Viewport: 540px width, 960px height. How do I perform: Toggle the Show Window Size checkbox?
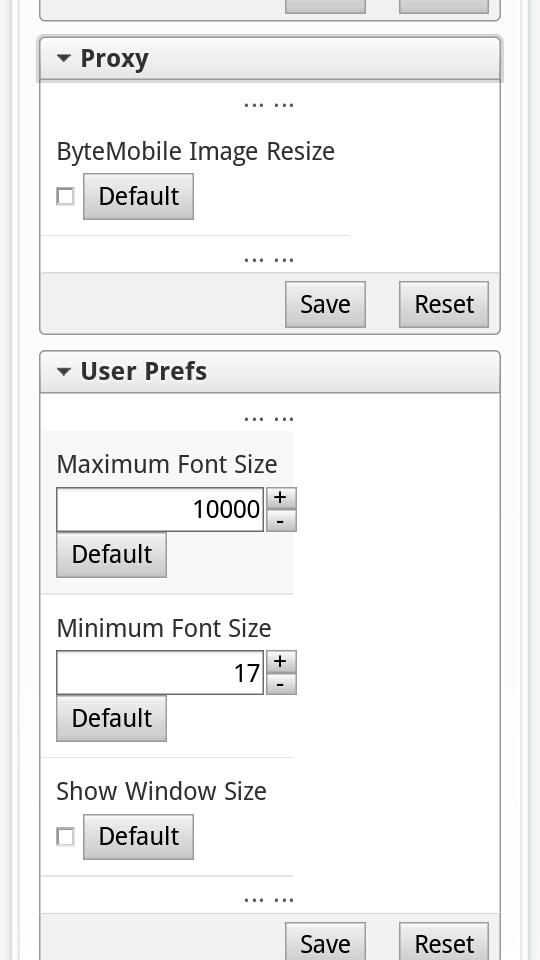[x=66, y=836]
